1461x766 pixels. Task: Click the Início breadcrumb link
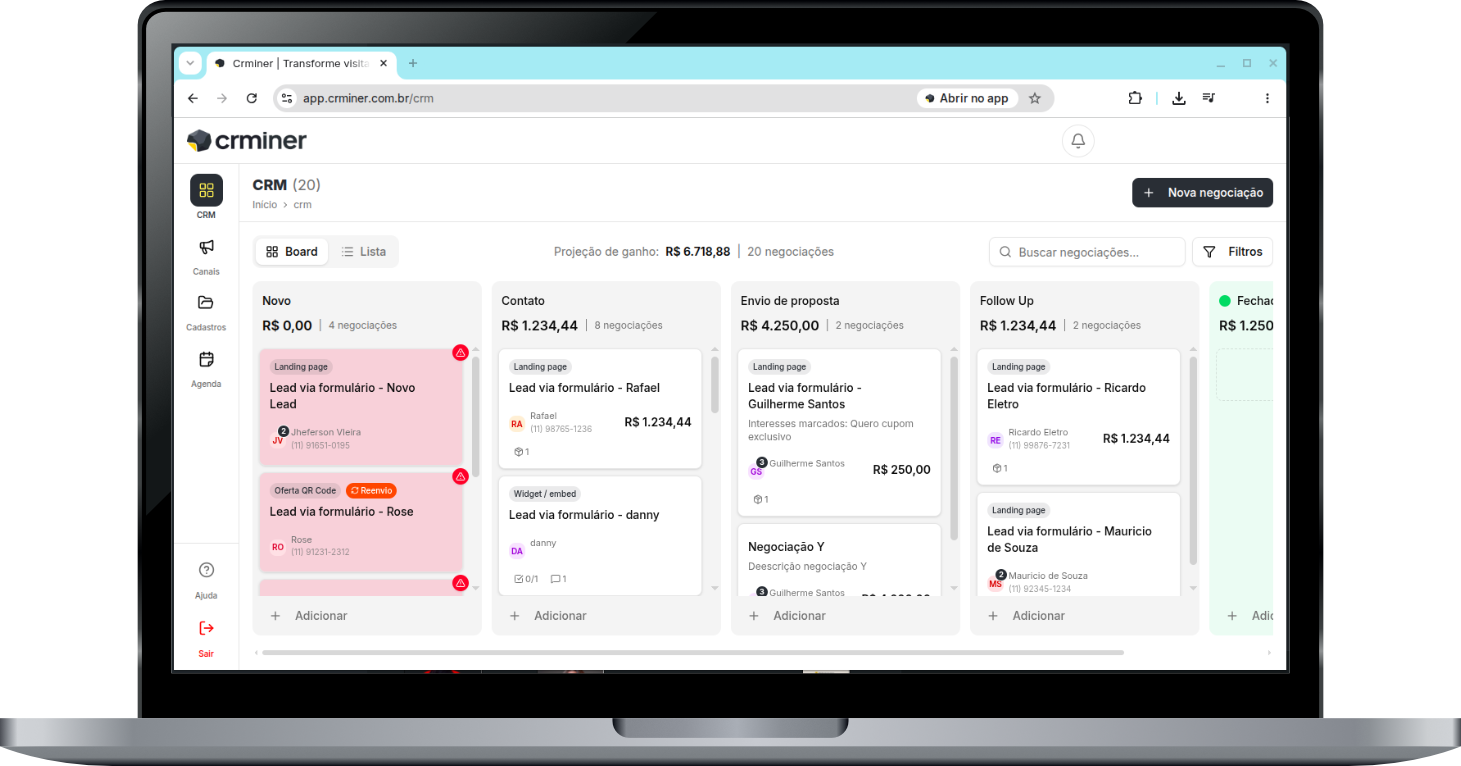coord(265,205)
